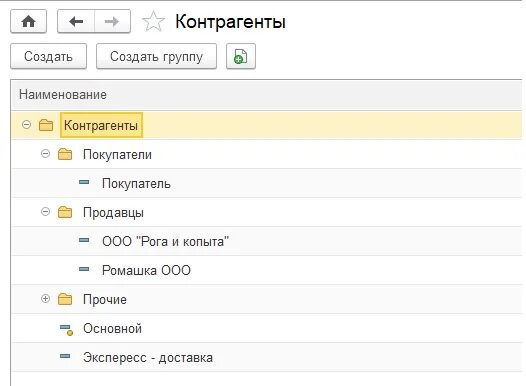Go to the home page icon
This screenshot has height=386, width=526.
pos(29,22)
